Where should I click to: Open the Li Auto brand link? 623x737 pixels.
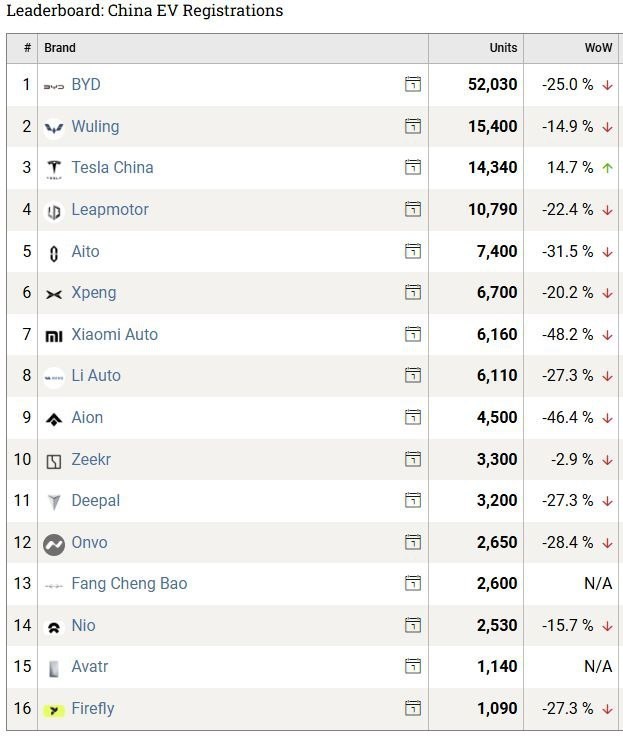pos(96,376)
